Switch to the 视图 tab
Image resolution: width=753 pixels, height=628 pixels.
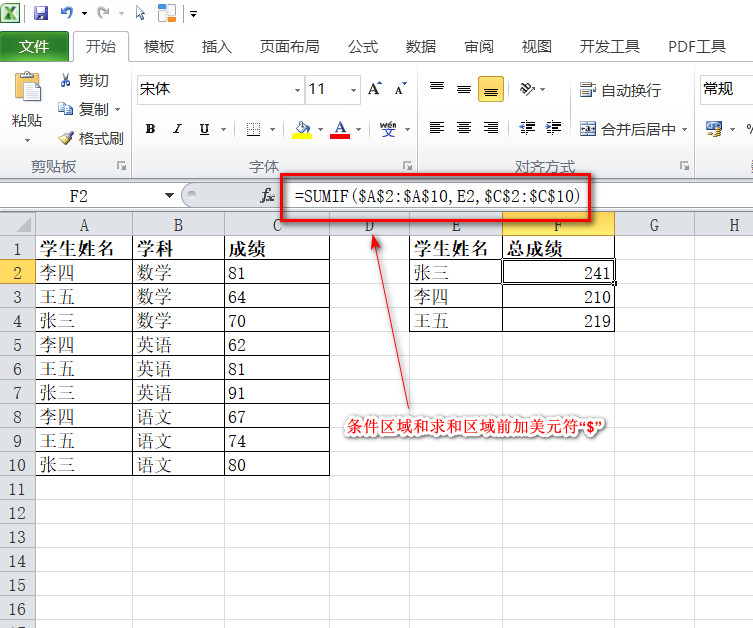point(536,47)
